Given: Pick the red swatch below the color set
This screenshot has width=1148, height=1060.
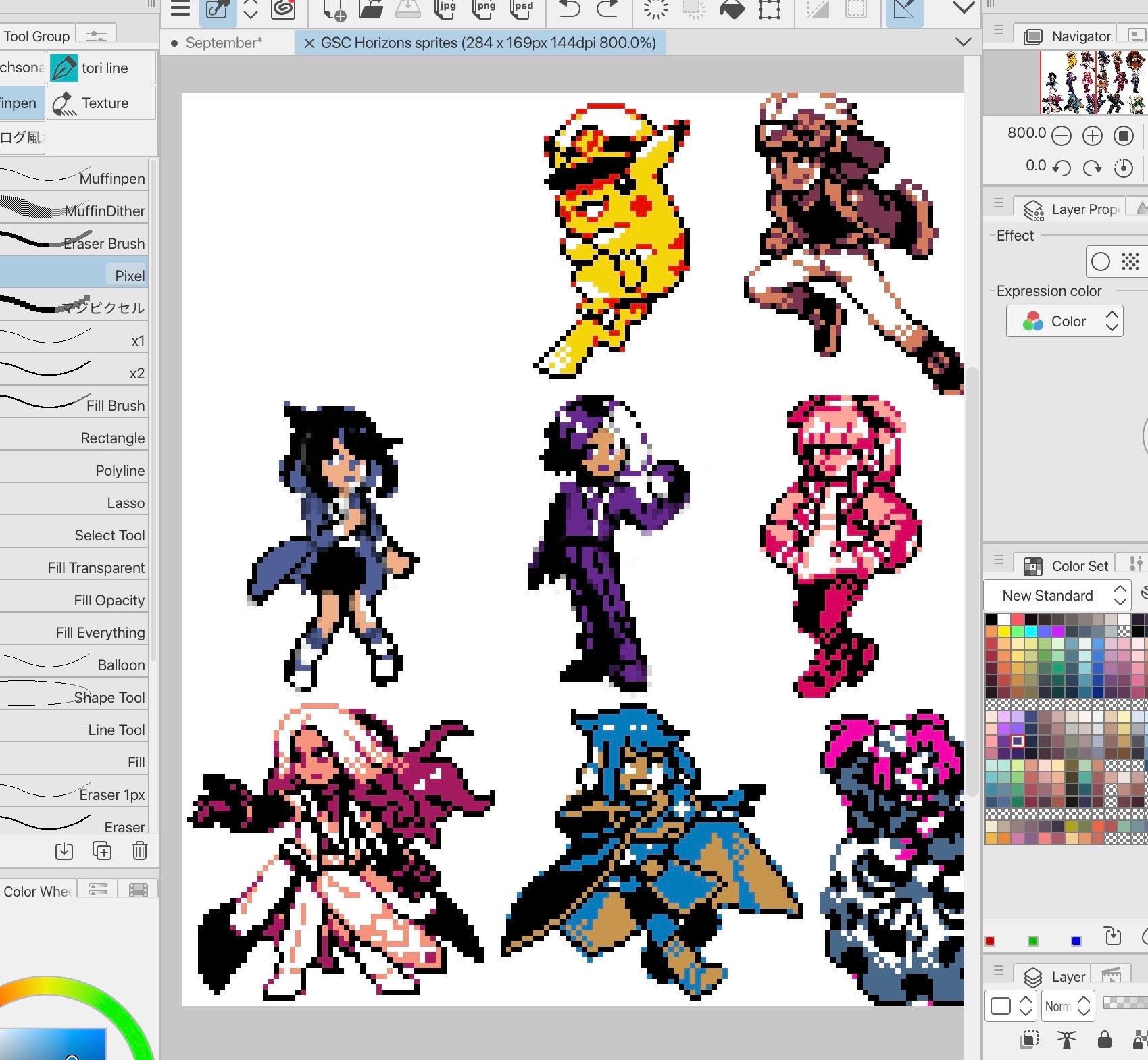Looking at the screenshot, I should (x=990, y=941).
